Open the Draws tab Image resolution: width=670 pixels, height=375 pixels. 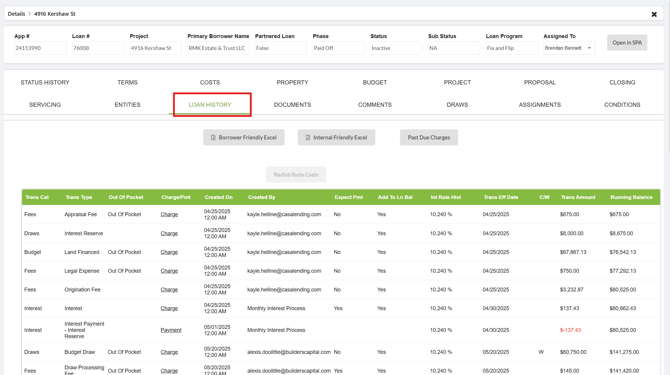coord(457,105)
